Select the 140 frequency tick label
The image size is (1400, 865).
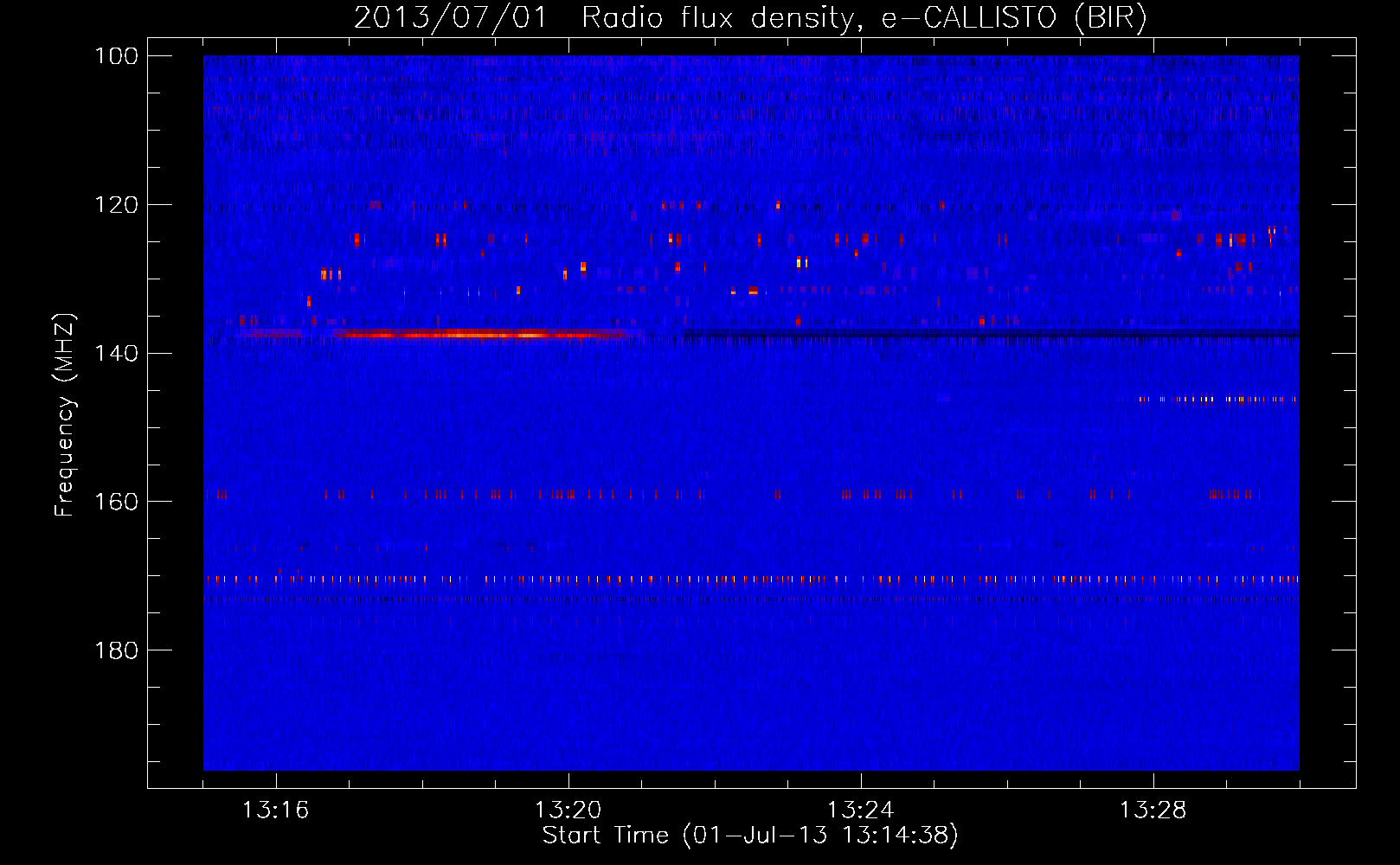118,353
